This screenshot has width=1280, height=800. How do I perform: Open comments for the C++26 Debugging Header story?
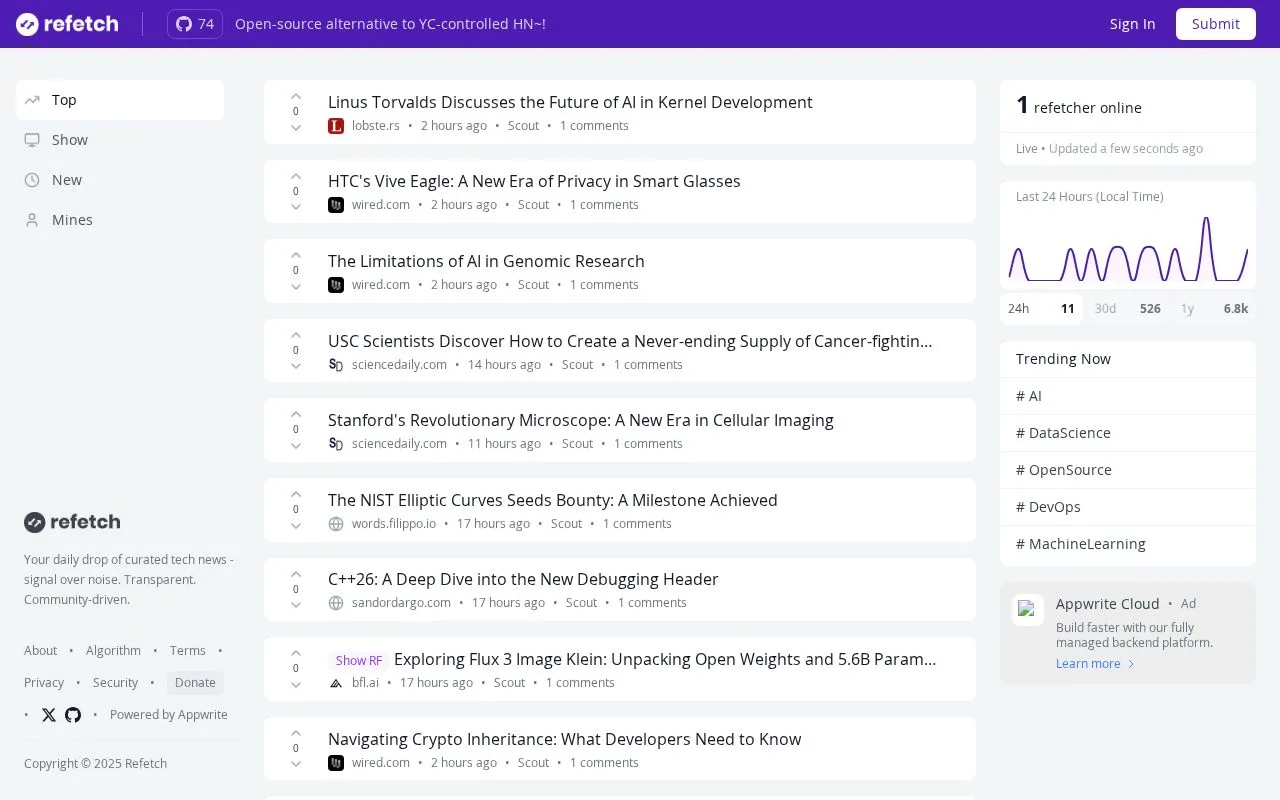[x=652, y=603]
